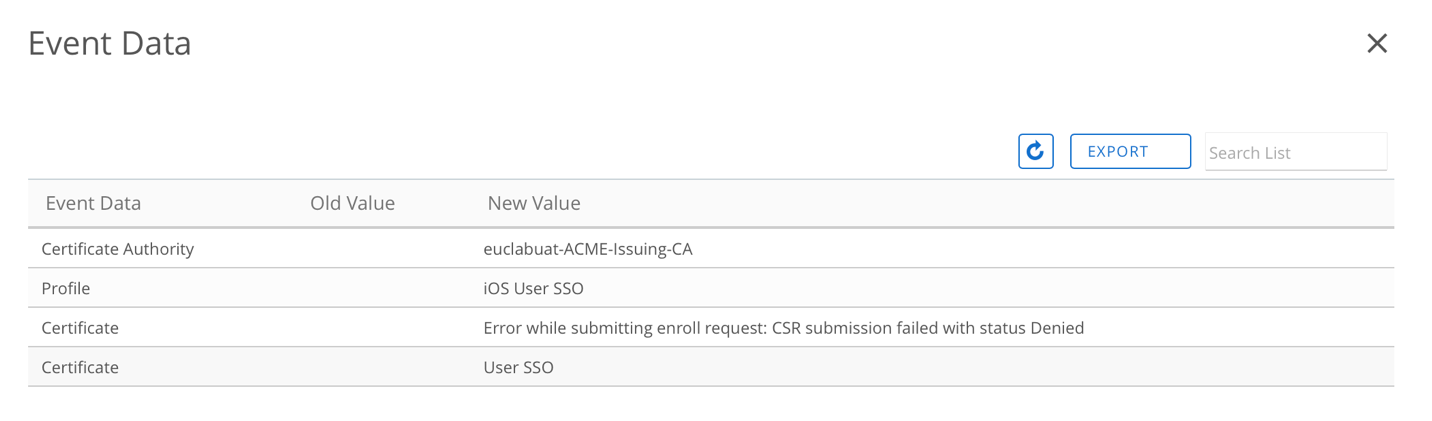Screen dimensions: 1432x421
Task: Select the Certificate Authority row label
Action: coord(117,248)
